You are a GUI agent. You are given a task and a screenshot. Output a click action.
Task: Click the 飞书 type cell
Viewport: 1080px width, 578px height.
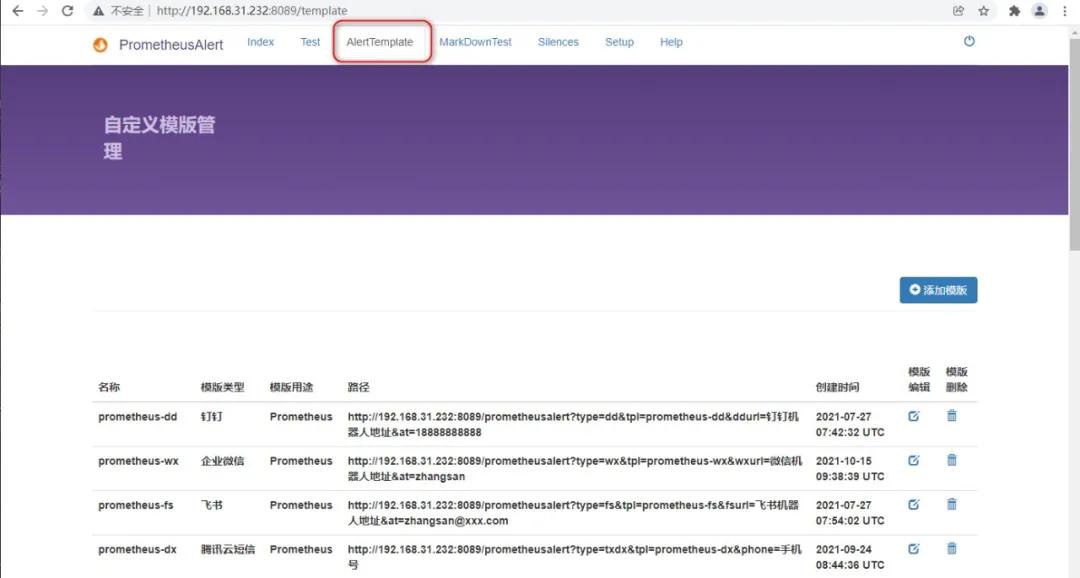pos(211,505)
